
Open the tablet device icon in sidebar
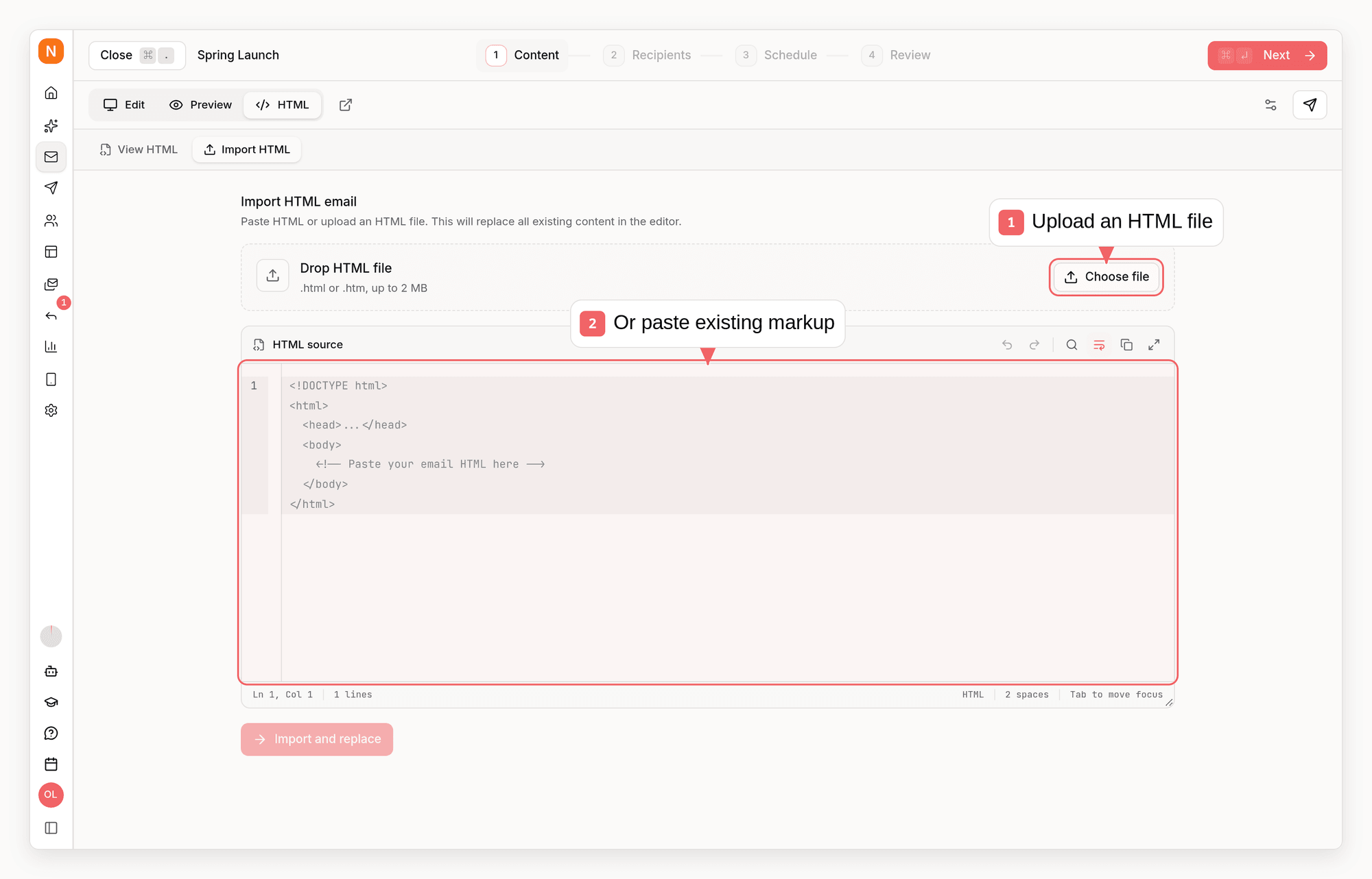[51, 379]
